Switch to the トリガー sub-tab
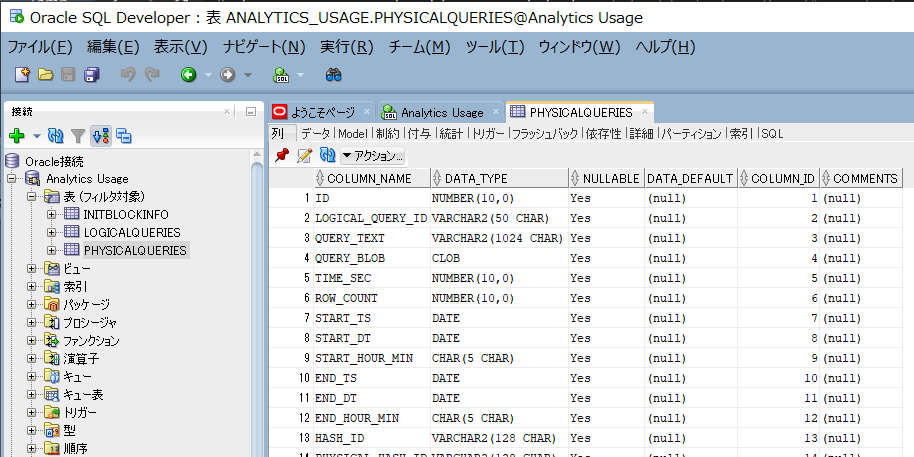 [488, 133]
